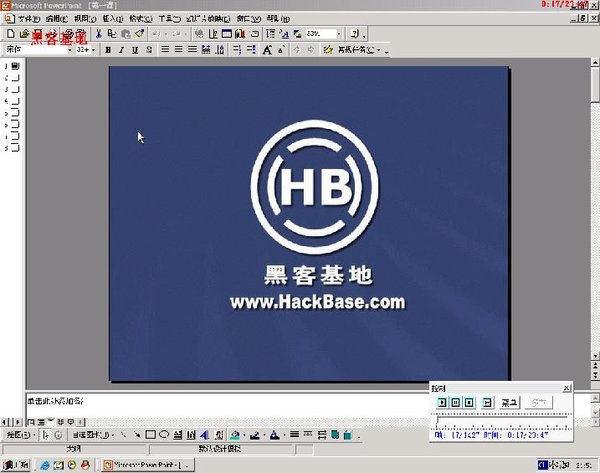Select the Format Painter brush icon
This screenshot has height=473, width=600.
(139, 34)
